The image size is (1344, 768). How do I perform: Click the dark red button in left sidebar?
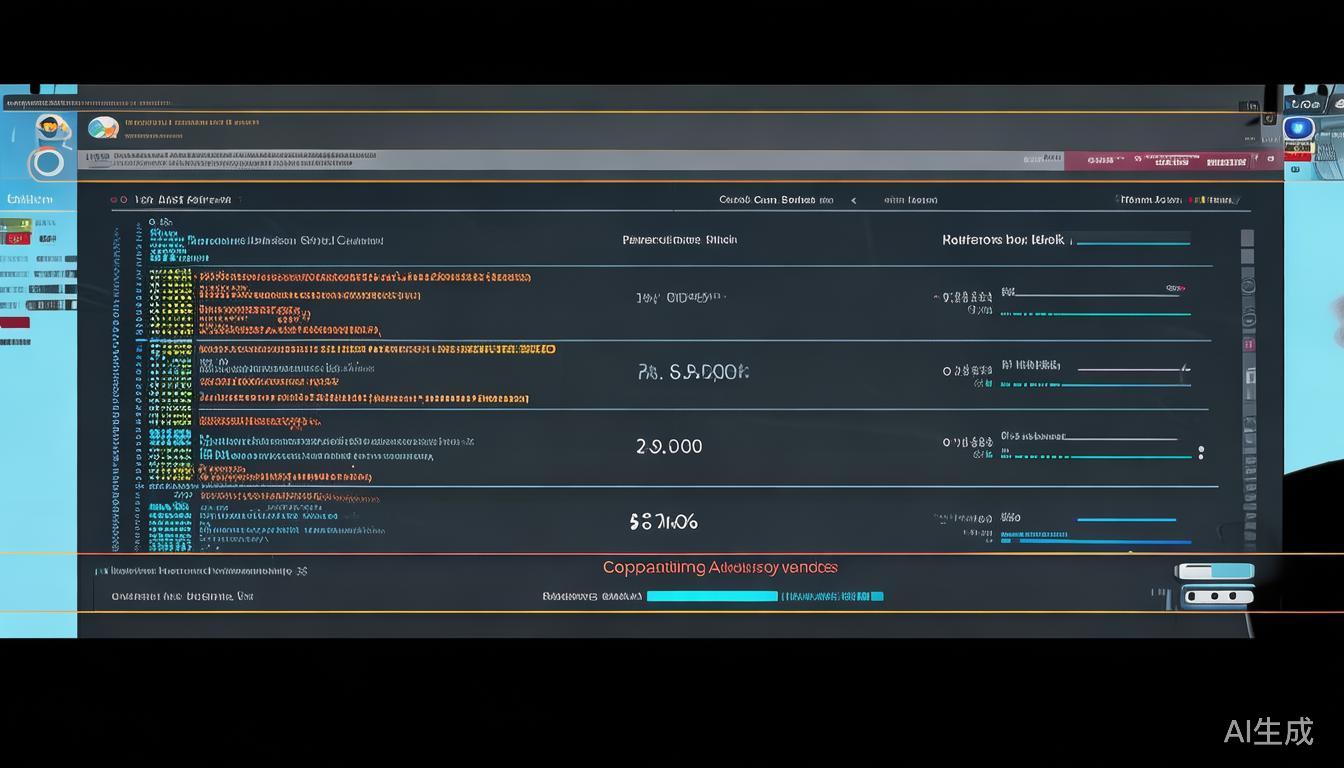(15, 322)
